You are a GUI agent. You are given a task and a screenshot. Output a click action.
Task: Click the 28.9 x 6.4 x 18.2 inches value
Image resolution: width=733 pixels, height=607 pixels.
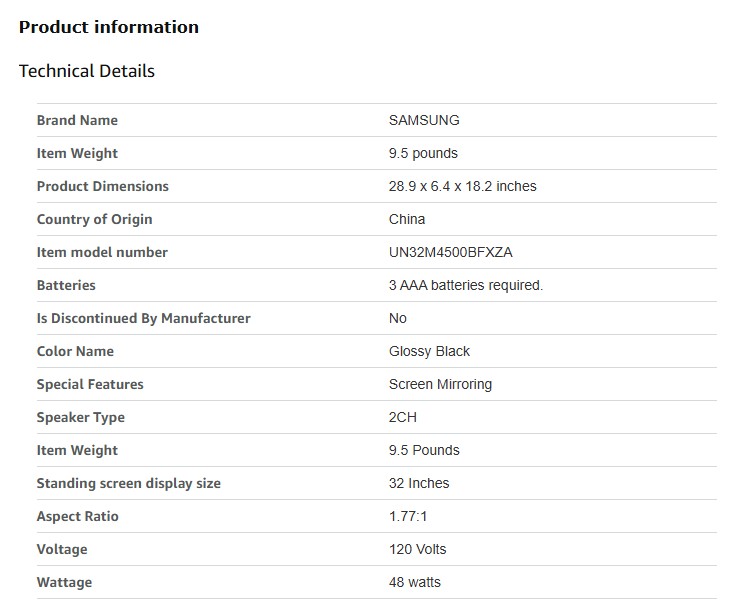462,186
